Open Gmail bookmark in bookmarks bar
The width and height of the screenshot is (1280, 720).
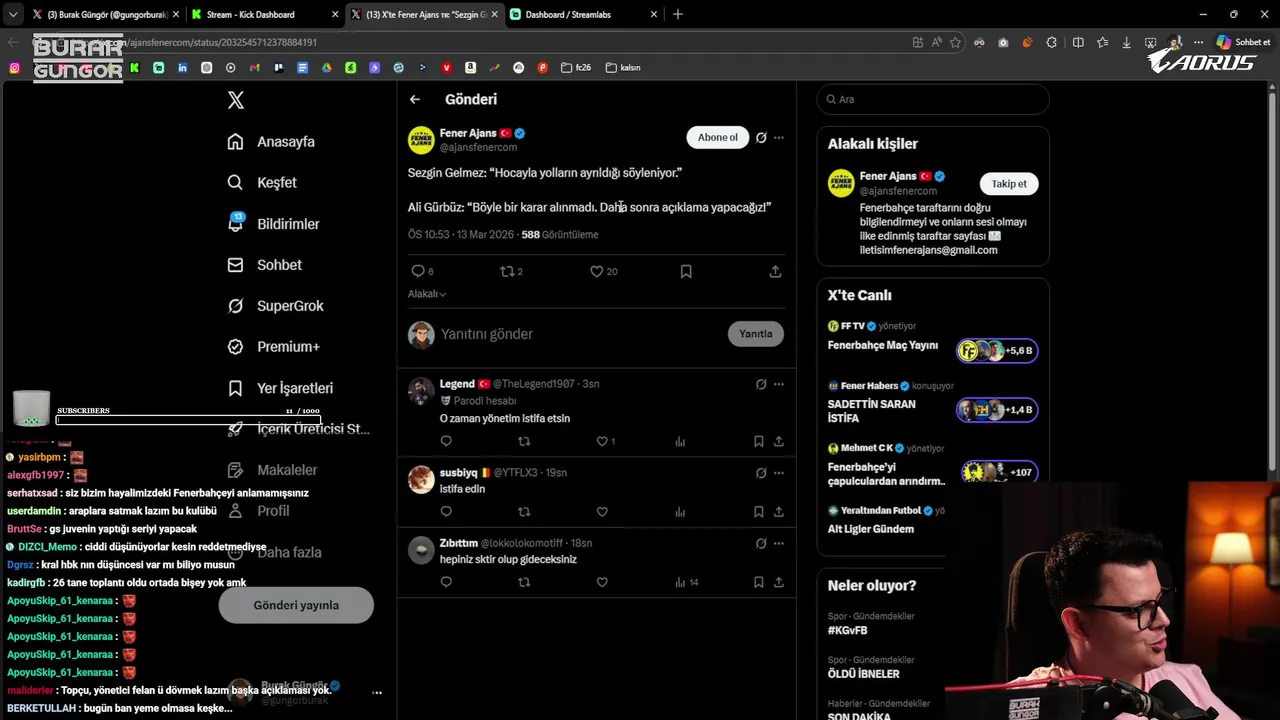(255, 68)
